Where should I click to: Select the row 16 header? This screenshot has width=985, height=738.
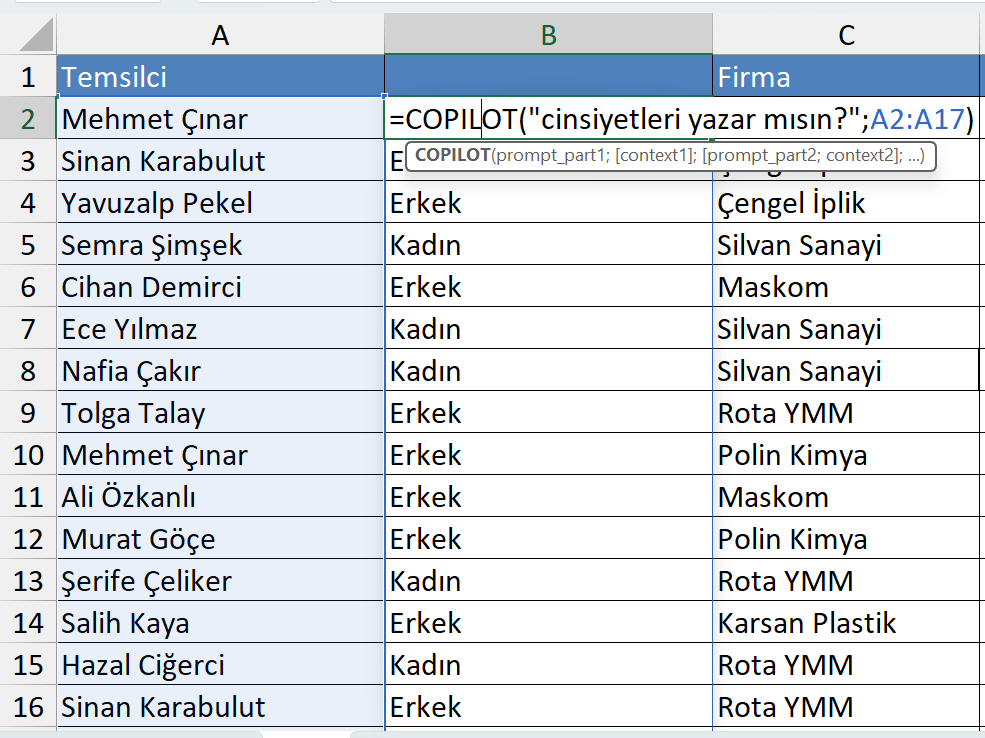click(x=28, y=707)
